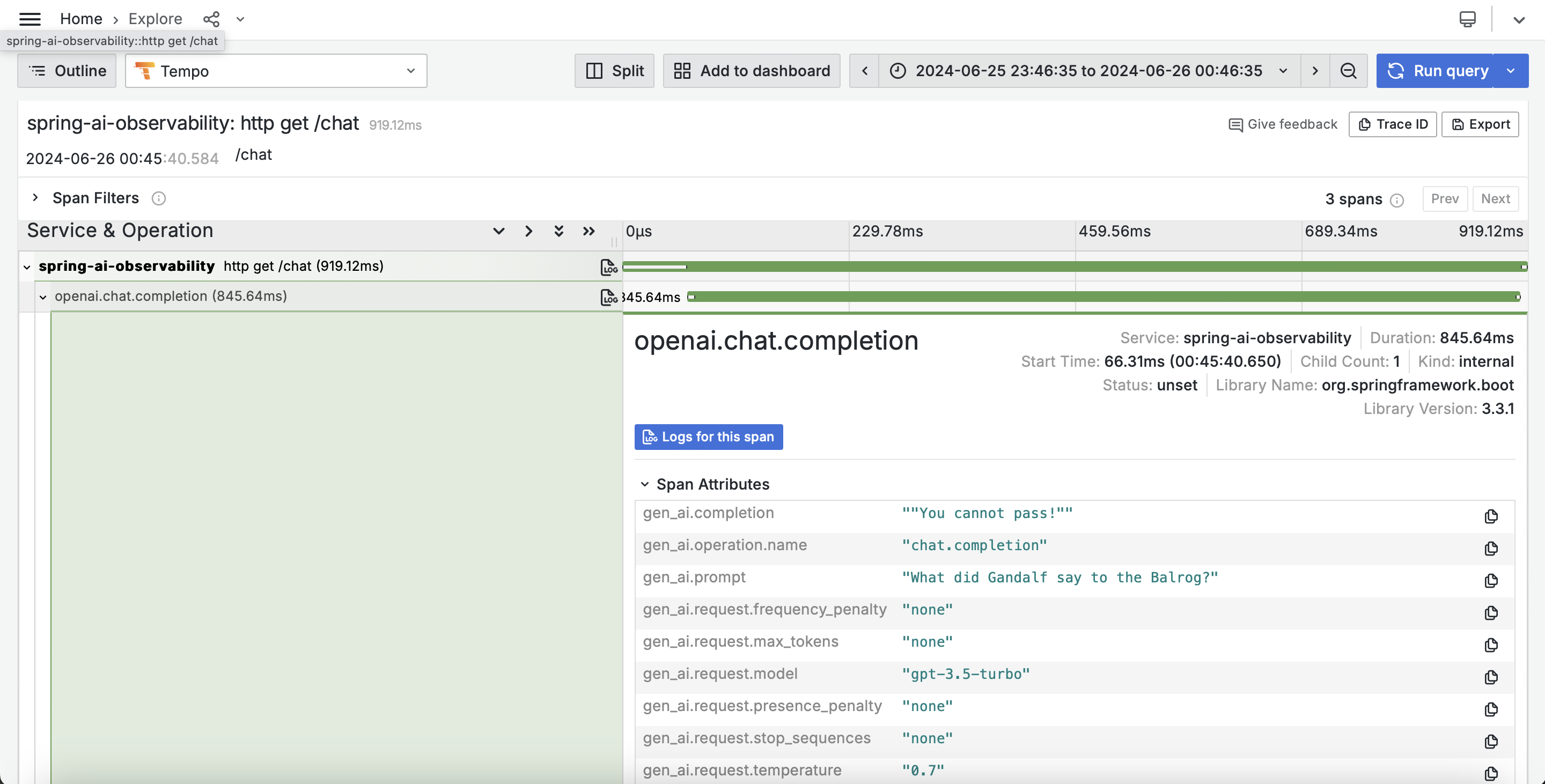The width and height of the screenshot is (1545, 784).
Task: Export the trace
Action: click(x=1480, y=124)
